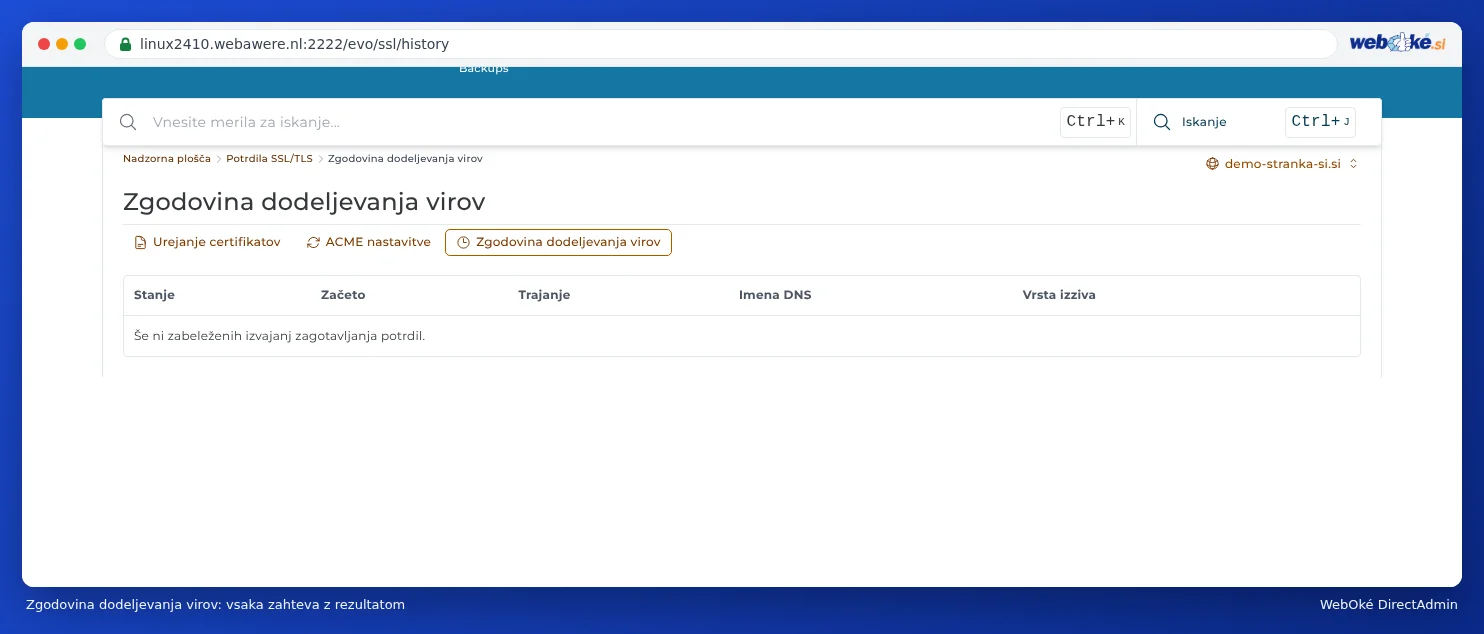Click the clock icon on Zgodovina tab

(463, 243)
